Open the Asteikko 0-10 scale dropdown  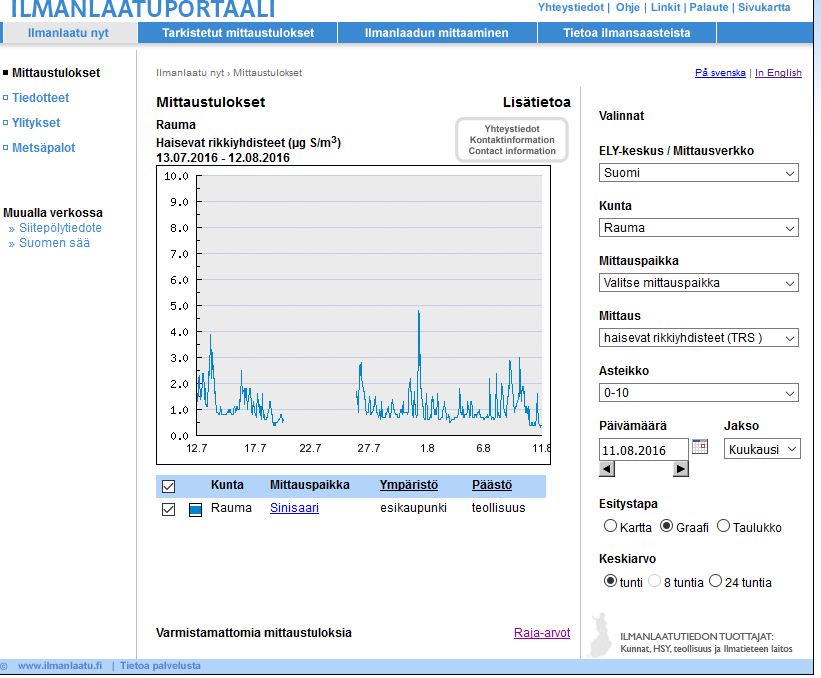tap(698, 393)
